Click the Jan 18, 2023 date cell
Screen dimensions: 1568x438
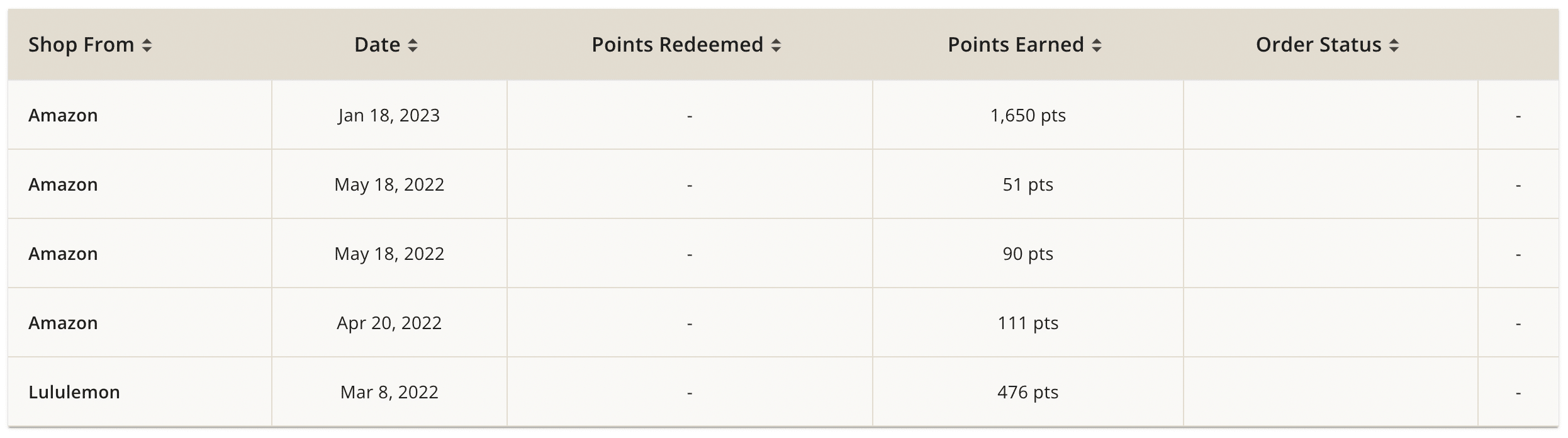click(389, 115)
